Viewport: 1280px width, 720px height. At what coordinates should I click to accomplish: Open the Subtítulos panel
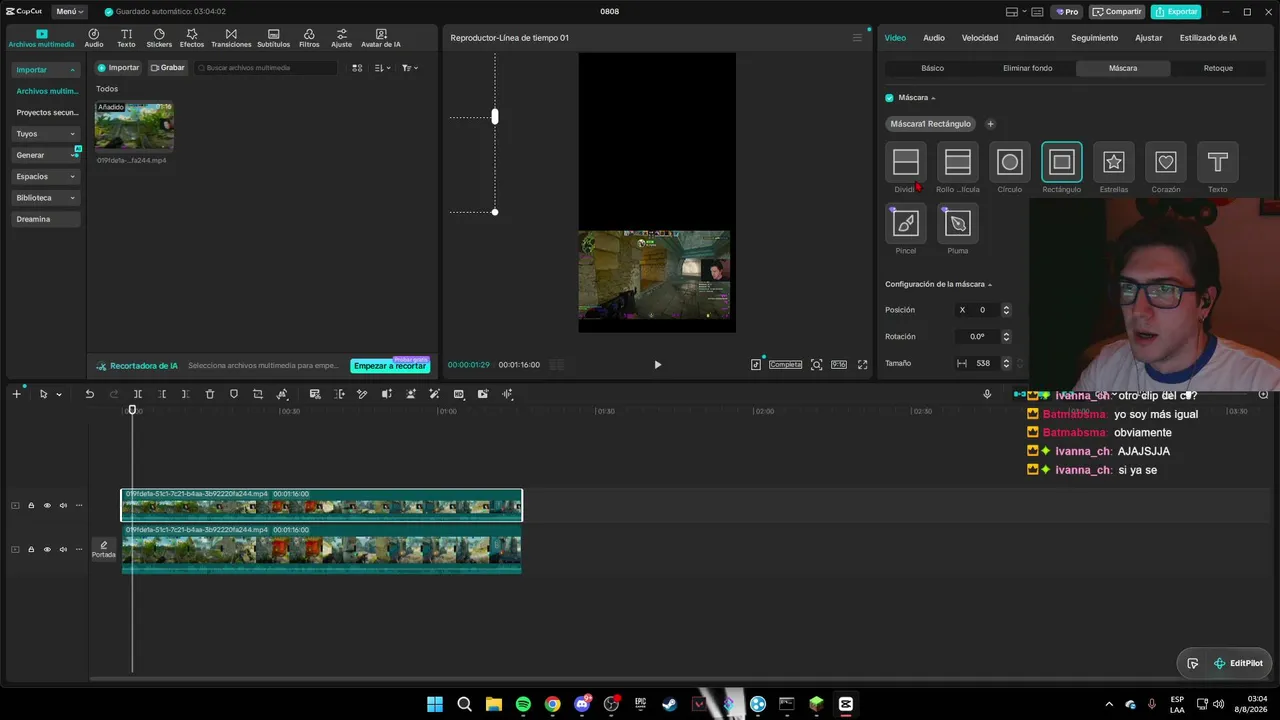pyautogui.click(x=273, y=38)
